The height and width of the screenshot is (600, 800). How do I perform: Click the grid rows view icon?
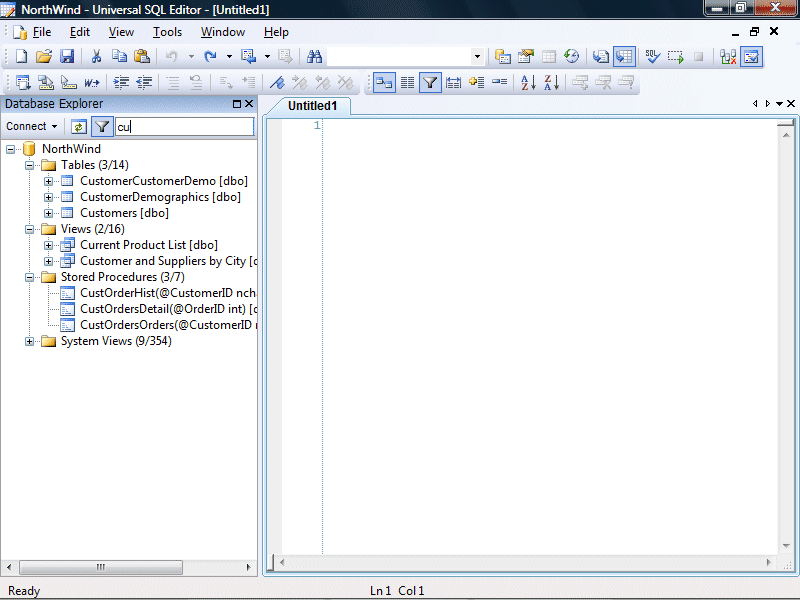407,83
